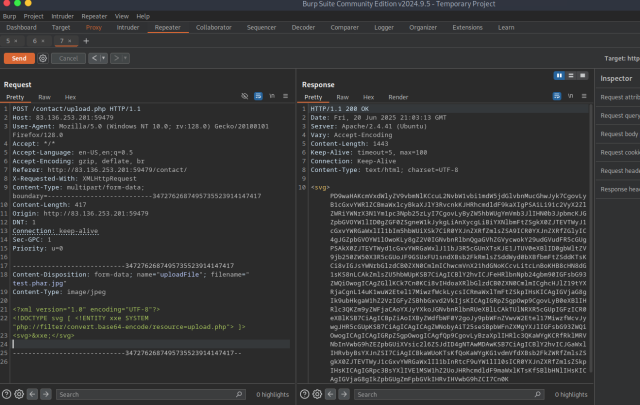Switch to the Comparer tab
Screen dimensions: 640x405
tap(344, 27)
